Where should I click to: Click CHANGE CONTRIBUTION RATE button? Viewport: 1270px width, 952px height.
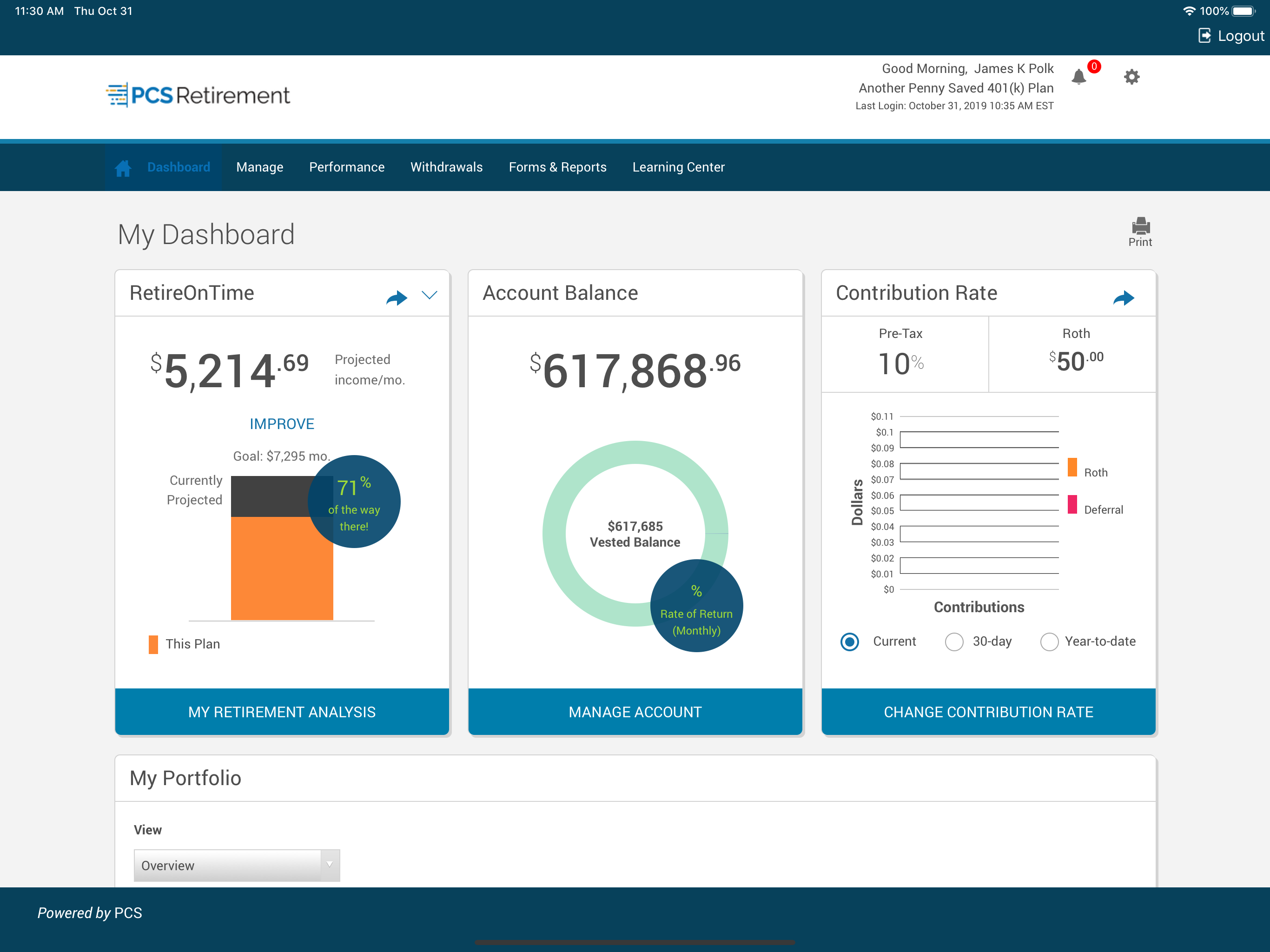(x=988, y=711)
